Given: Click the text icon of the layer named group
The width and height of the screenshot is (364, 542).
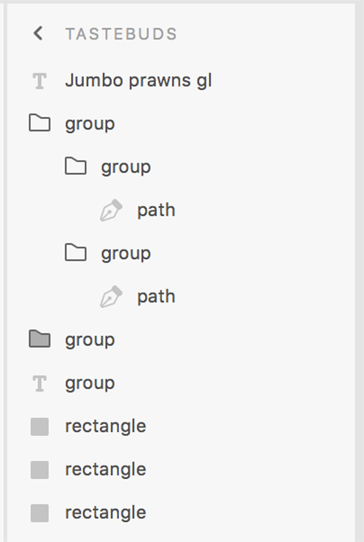Looking at the screenshot, I should pyautogui.click(x=39, y=383).
